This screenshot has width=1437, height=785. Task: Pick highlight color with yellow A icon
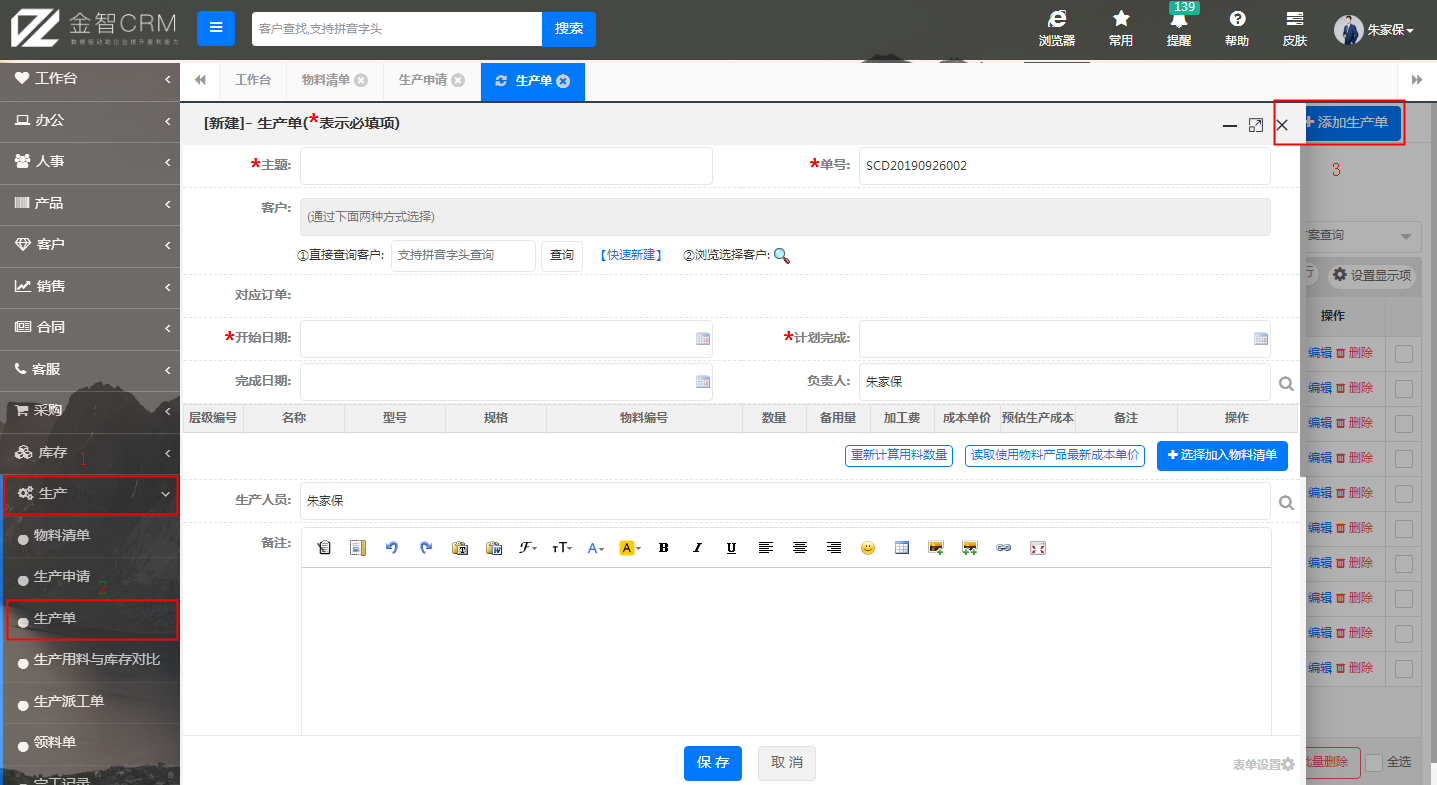(629, 548)
